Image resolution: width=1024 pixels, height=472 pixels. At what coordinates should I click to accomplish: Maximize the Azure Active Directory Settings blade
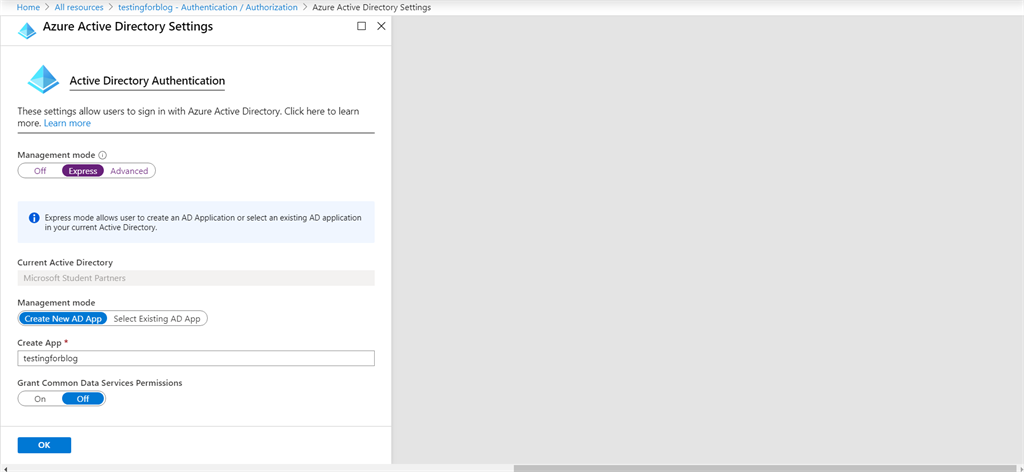(361, 26)
